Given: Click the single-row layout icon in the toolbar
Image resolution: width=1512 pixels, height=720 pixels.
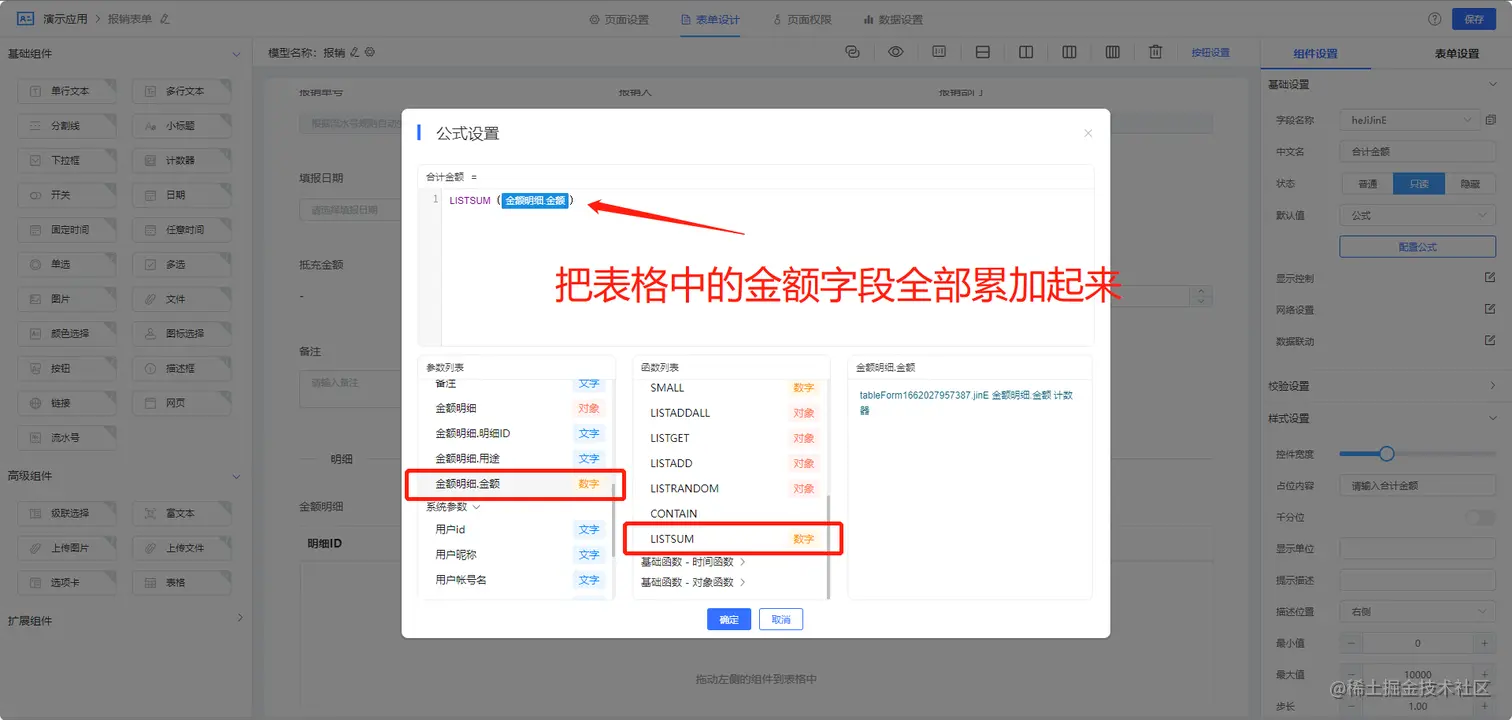Looking at the screenshot, I should (983, 52).
